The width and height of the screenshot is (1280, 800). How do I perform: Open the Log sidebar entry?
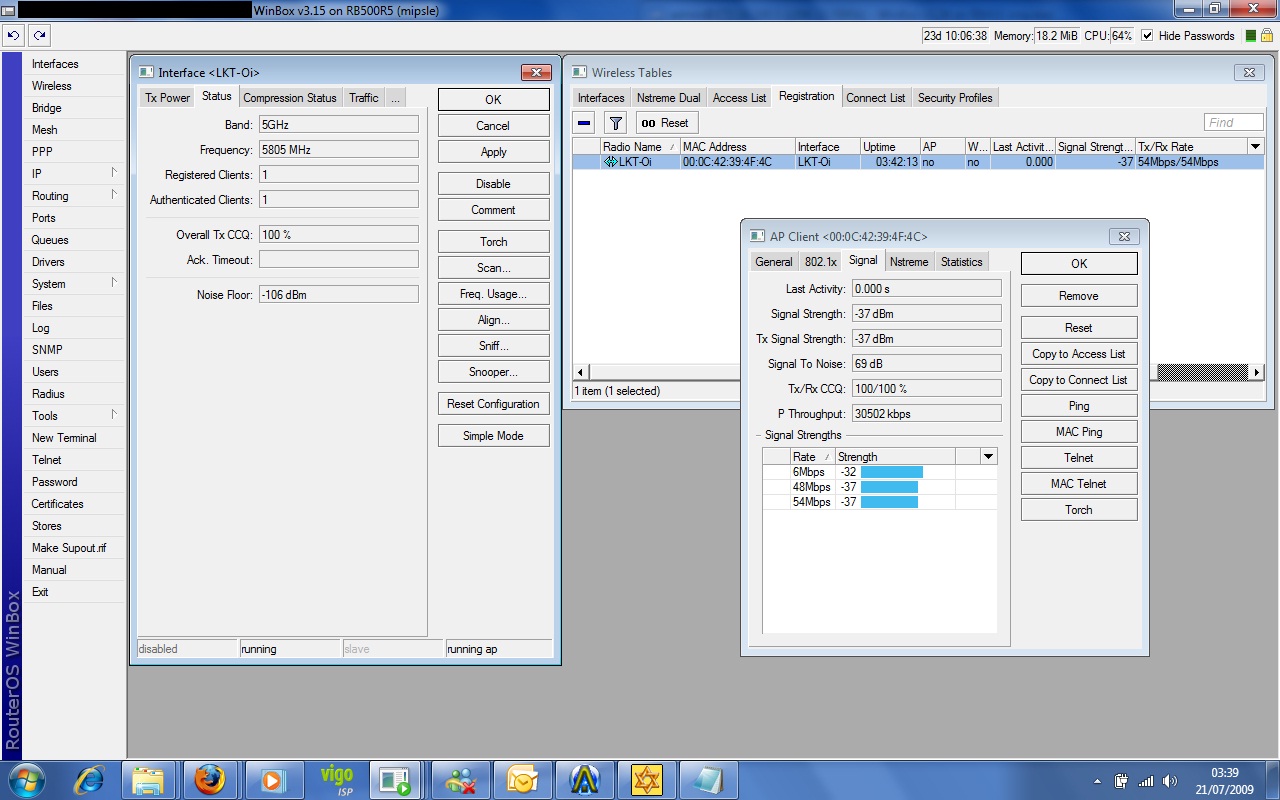click(x=40, y=328)
